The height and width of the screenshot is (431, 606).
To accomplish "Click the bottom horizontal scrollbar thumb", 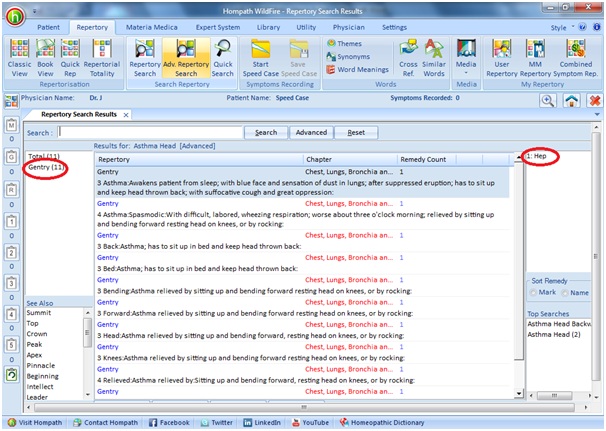I will [304, 407].
